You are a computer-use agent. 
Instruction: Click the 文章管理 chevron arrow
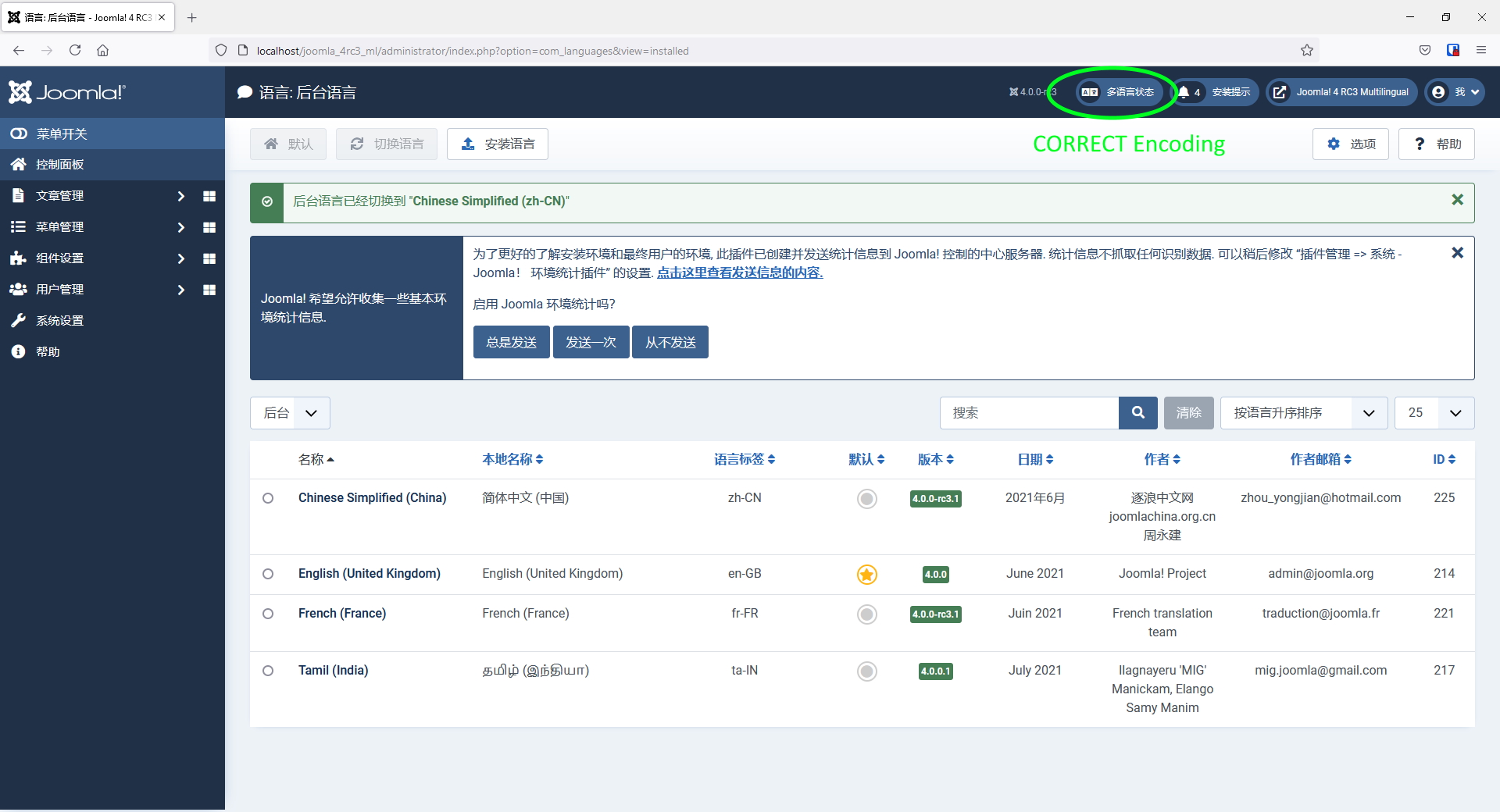pos(181,196)
